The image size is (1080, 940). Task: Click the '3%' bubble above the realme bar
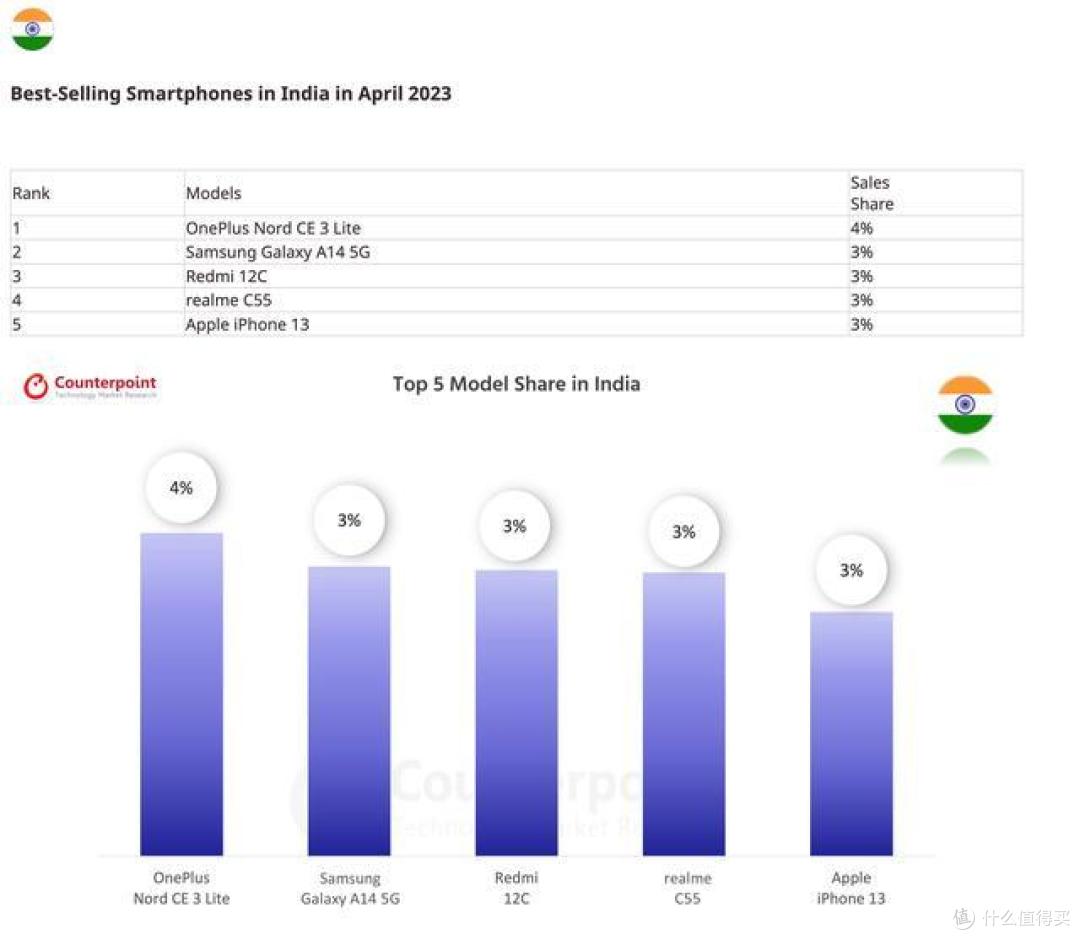coord(684,531)
